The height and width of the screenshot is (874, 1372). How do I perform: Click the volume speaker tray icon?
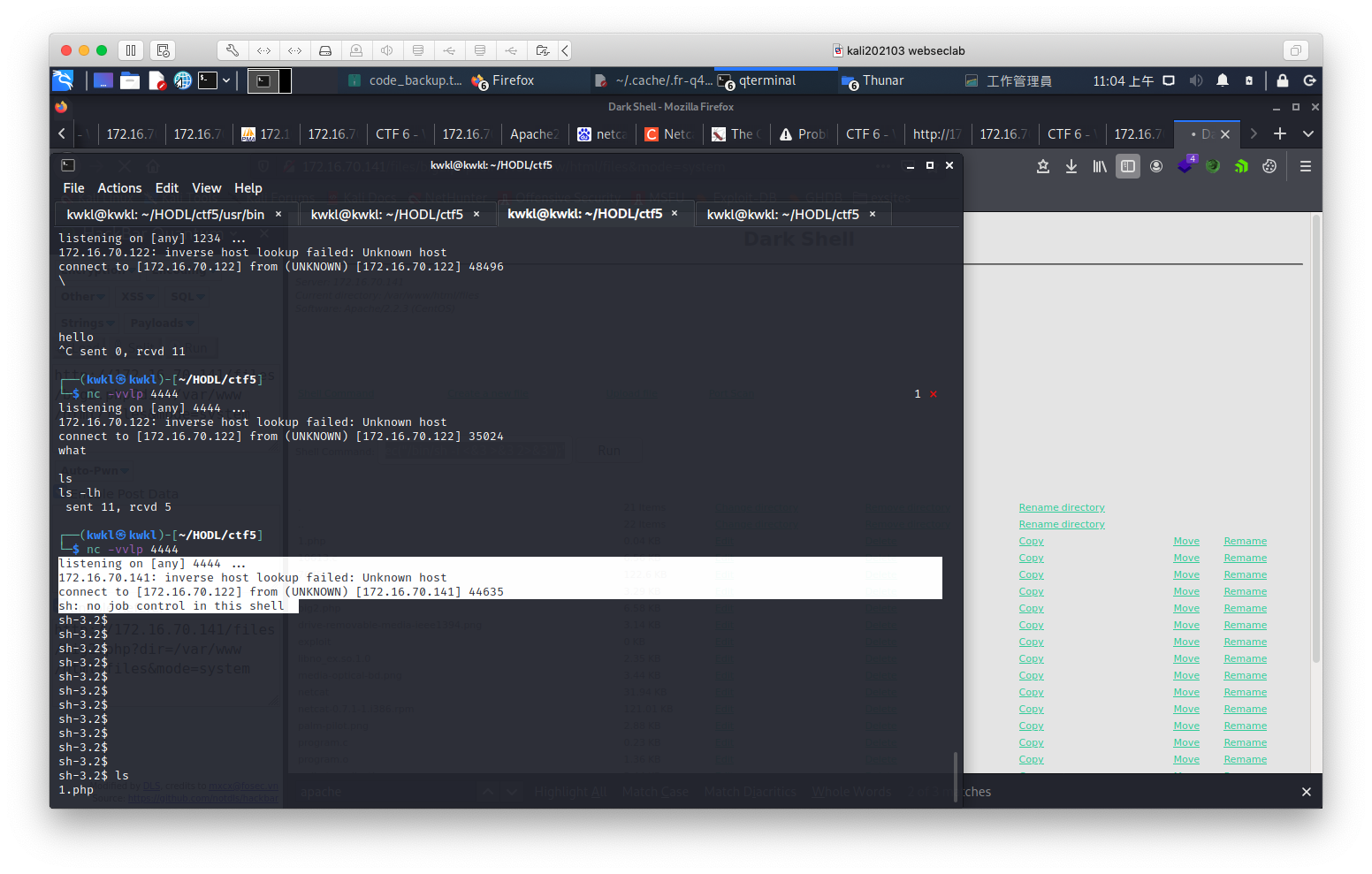[1196, 80]
